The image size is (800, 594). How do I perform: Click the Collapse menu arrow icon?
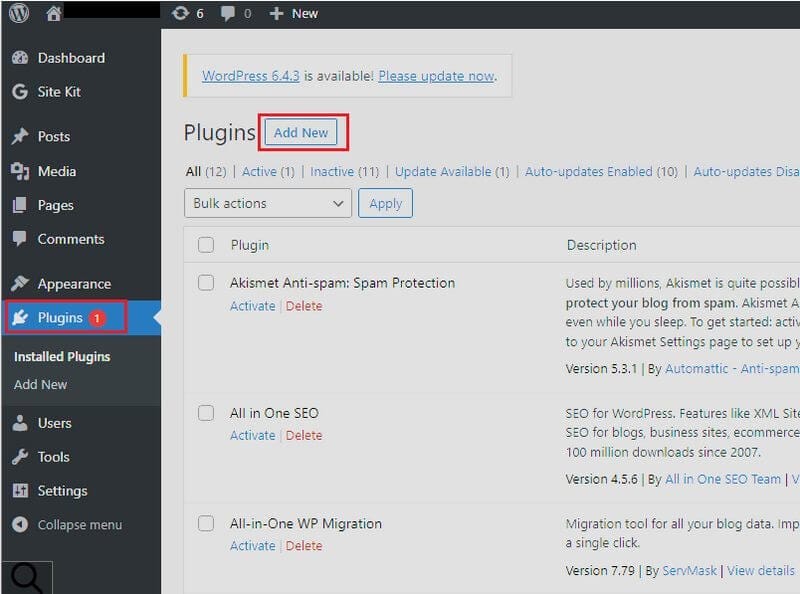coord(20,524)
